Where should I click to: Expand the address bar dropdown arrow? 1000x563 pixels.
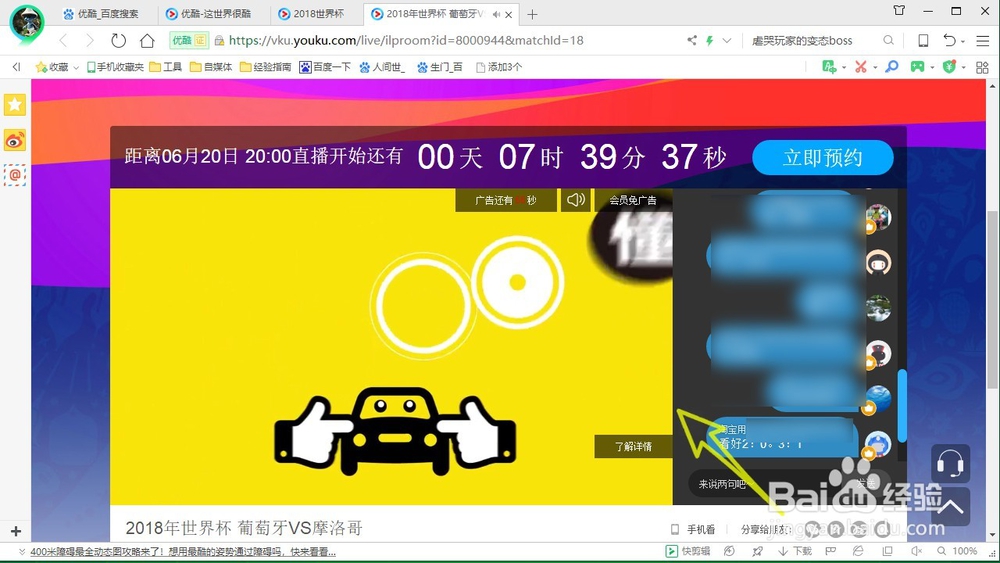726,41
